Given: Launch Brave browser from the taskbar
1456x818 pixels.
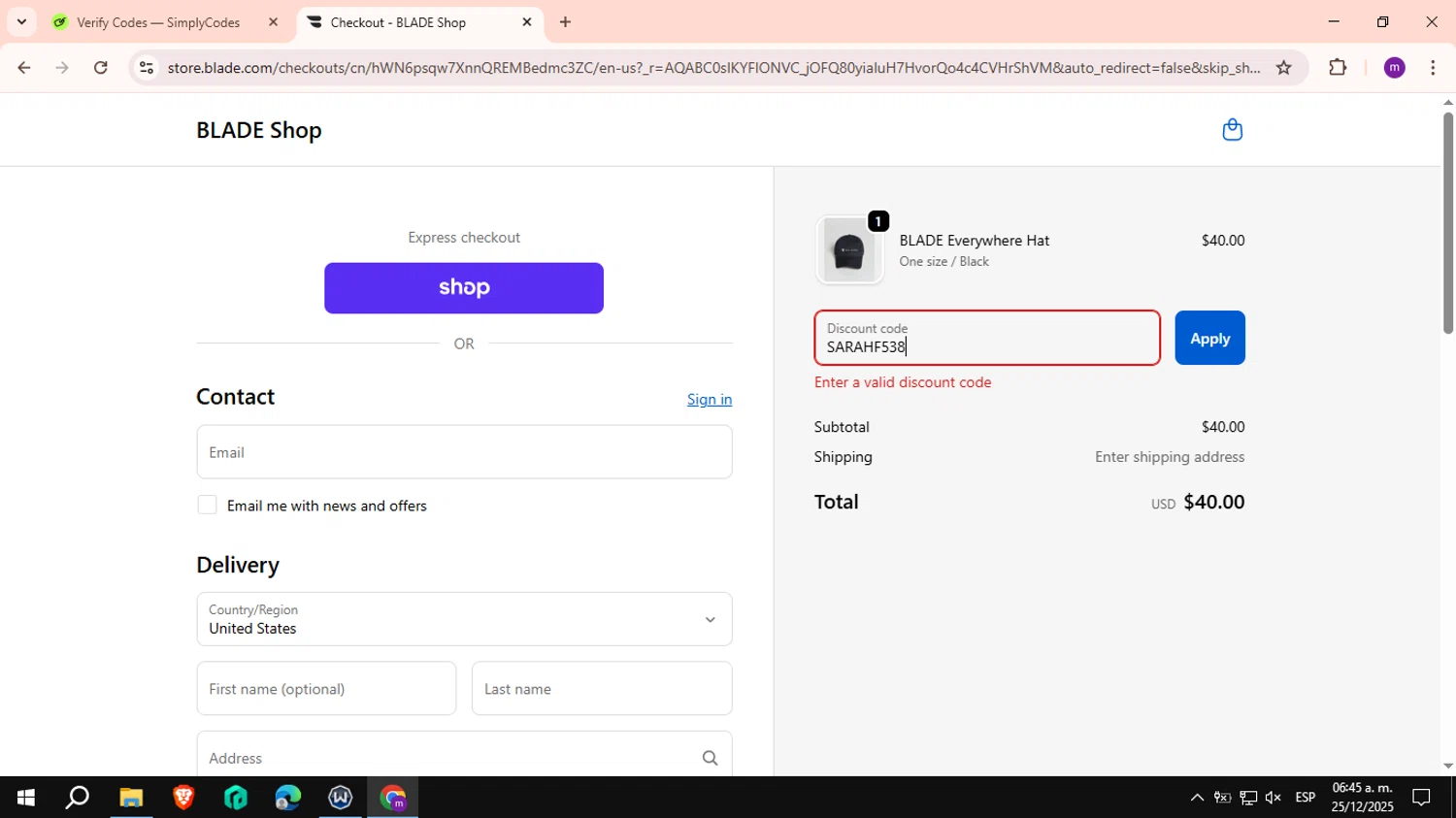Looking at the screenshot, I should [183, 798].
